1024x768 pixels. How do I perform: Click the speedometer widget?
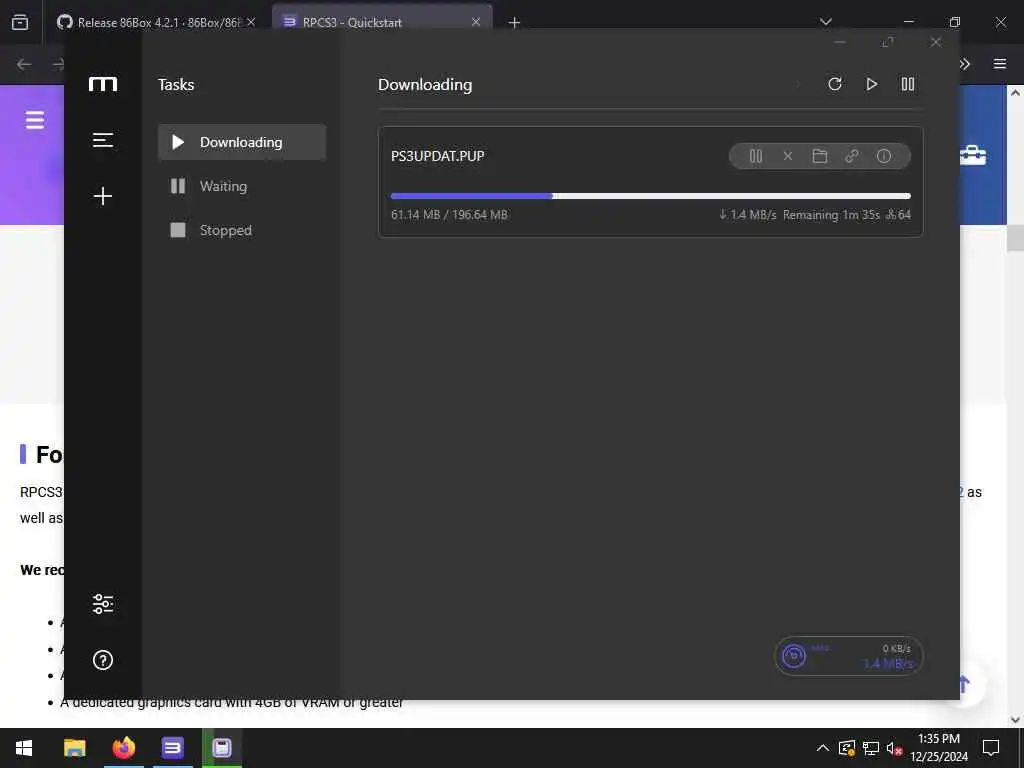[848, 656]
